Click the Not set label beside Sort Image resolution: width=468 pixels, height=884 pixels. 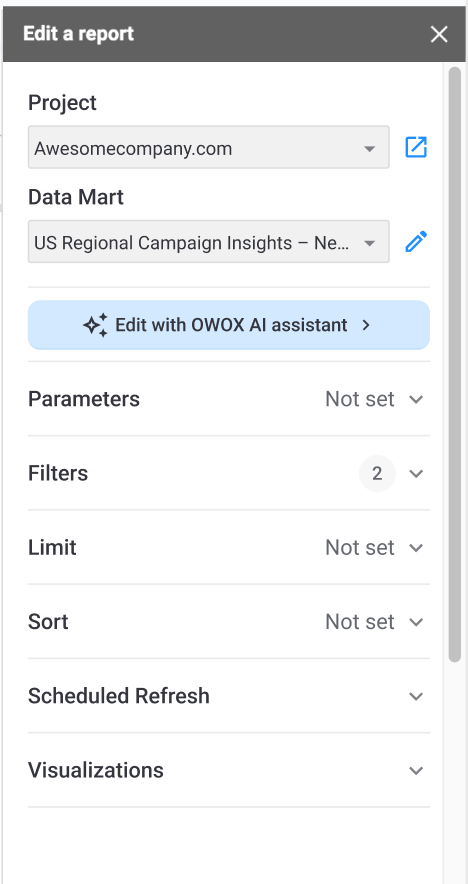360,622
